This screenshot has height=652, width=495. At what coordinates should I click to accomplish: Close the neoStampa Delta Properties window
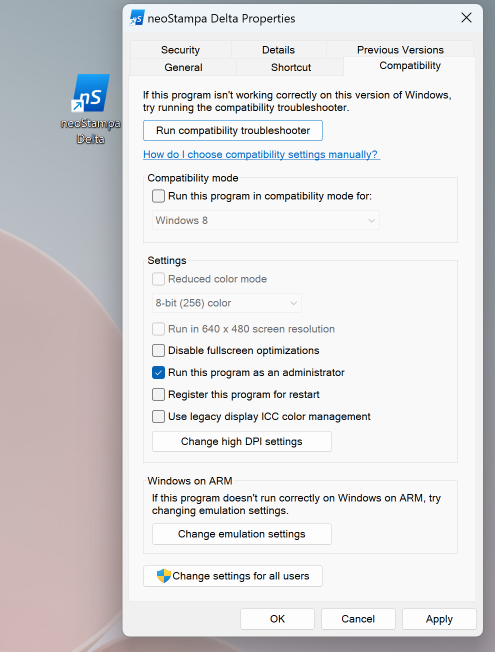point(466,17)
